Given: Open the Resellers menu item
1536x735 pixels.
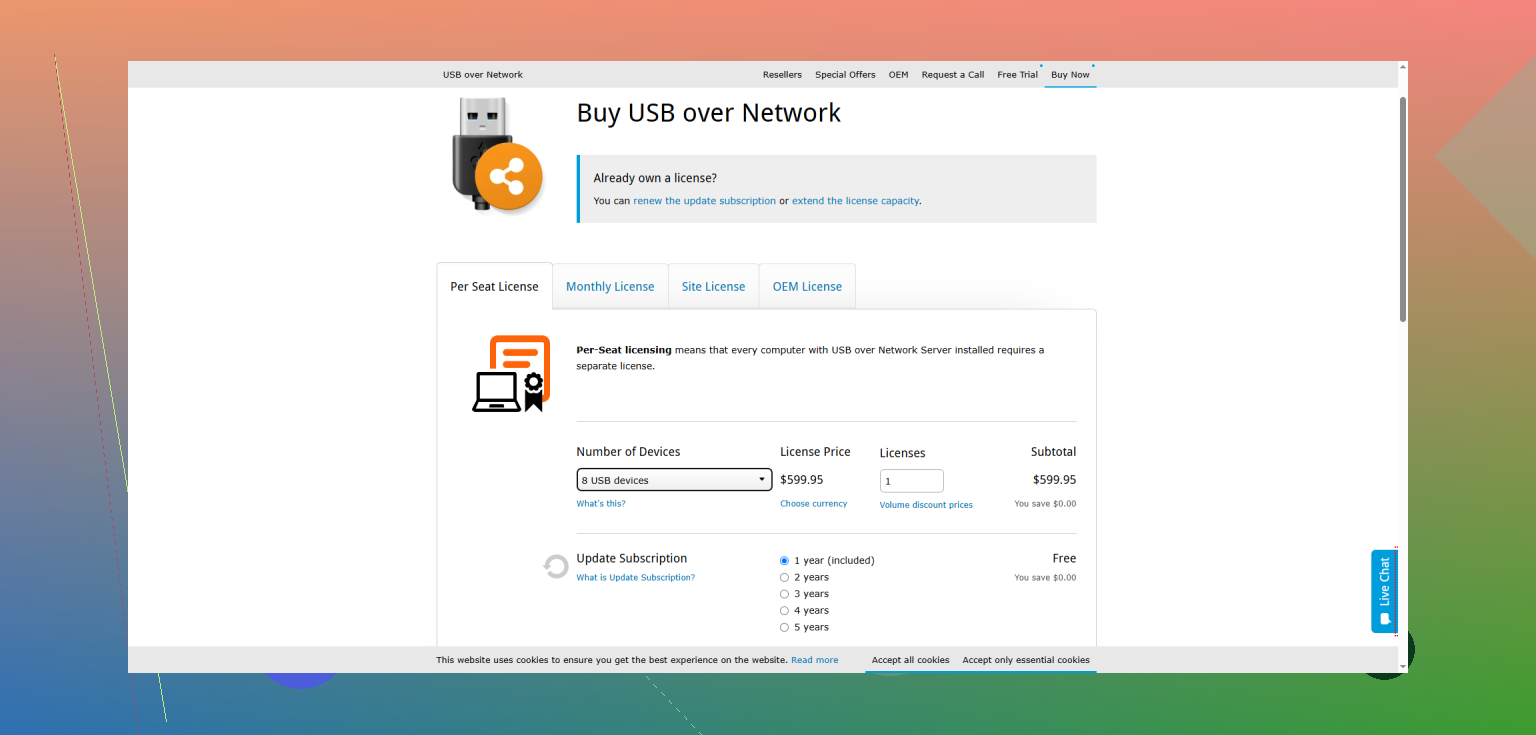Looking at the screenshot, I should pos(782,75).
